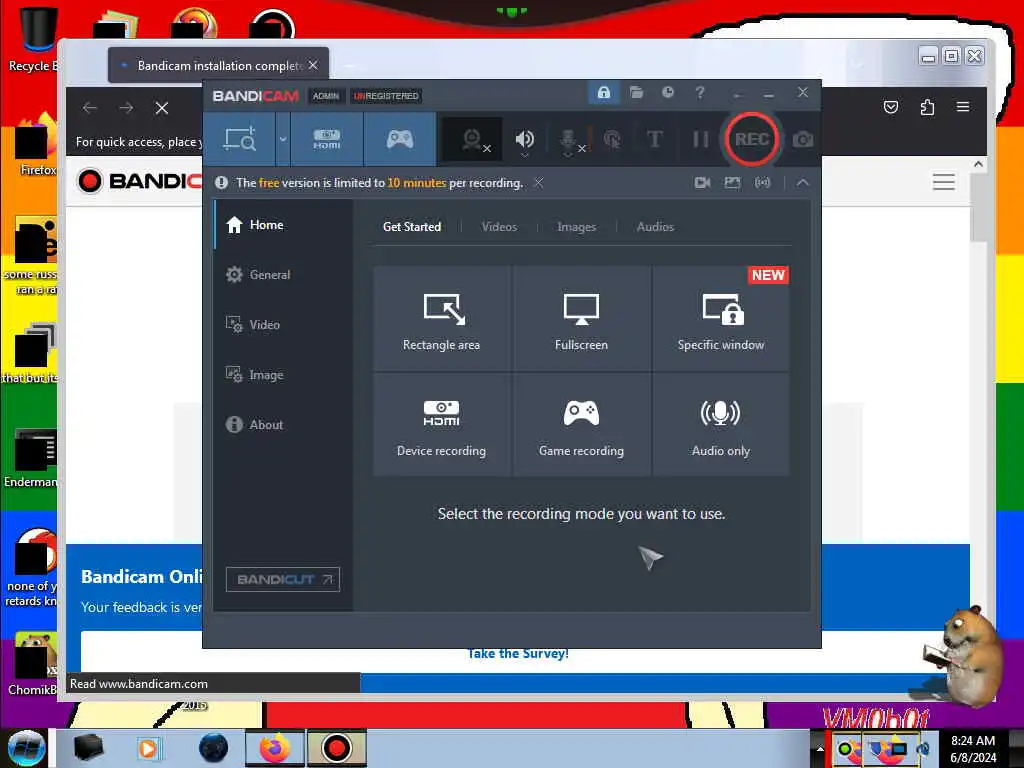Choose Device recording mode tile
The width and height of the screenshot is (1024, 768).
click(x=441, y=424)
